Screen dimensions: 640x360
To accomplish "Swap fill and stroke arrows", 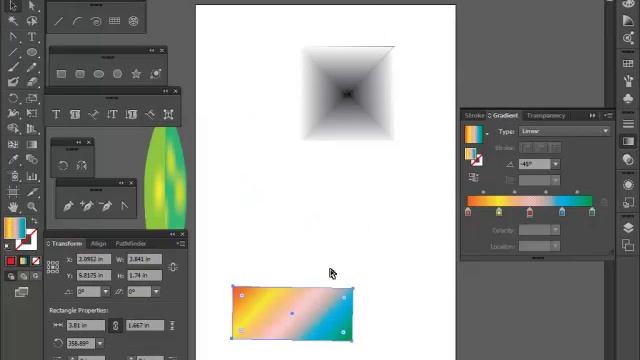I will [34, 221].
